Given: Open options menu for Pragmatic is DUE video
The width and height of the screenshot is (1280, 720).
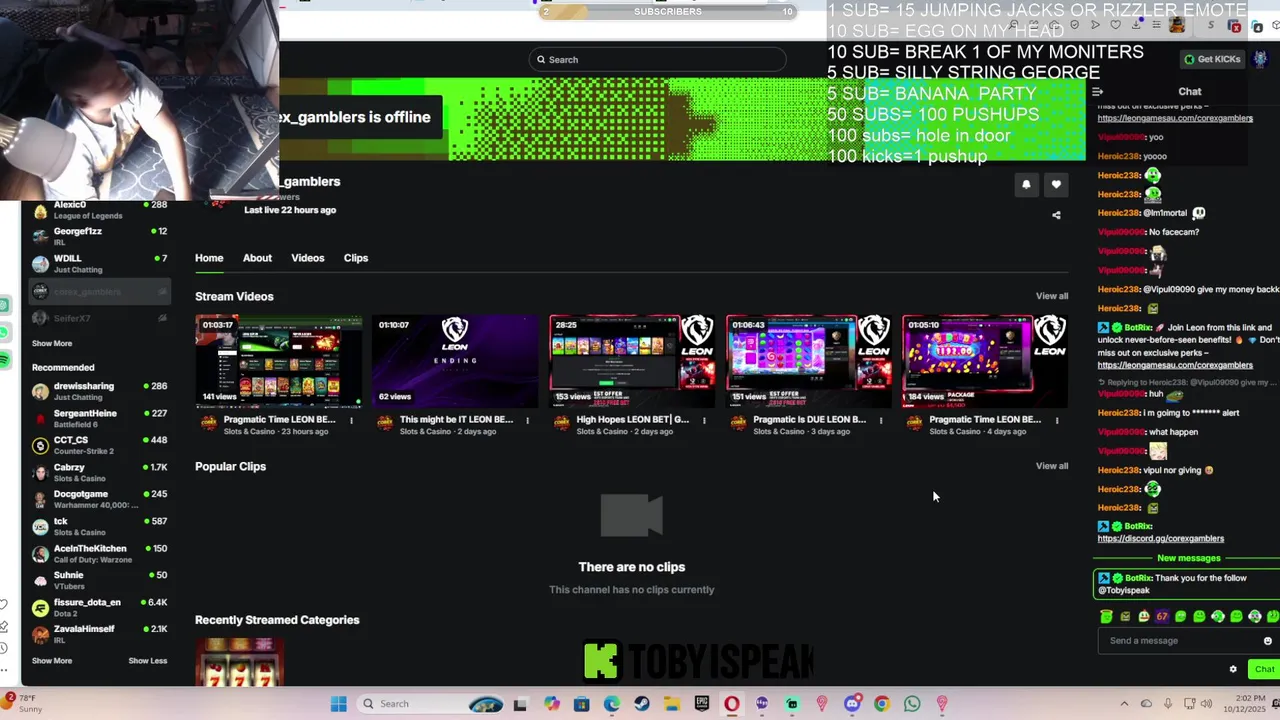Looking at the screenshot, I should [881, 420].
